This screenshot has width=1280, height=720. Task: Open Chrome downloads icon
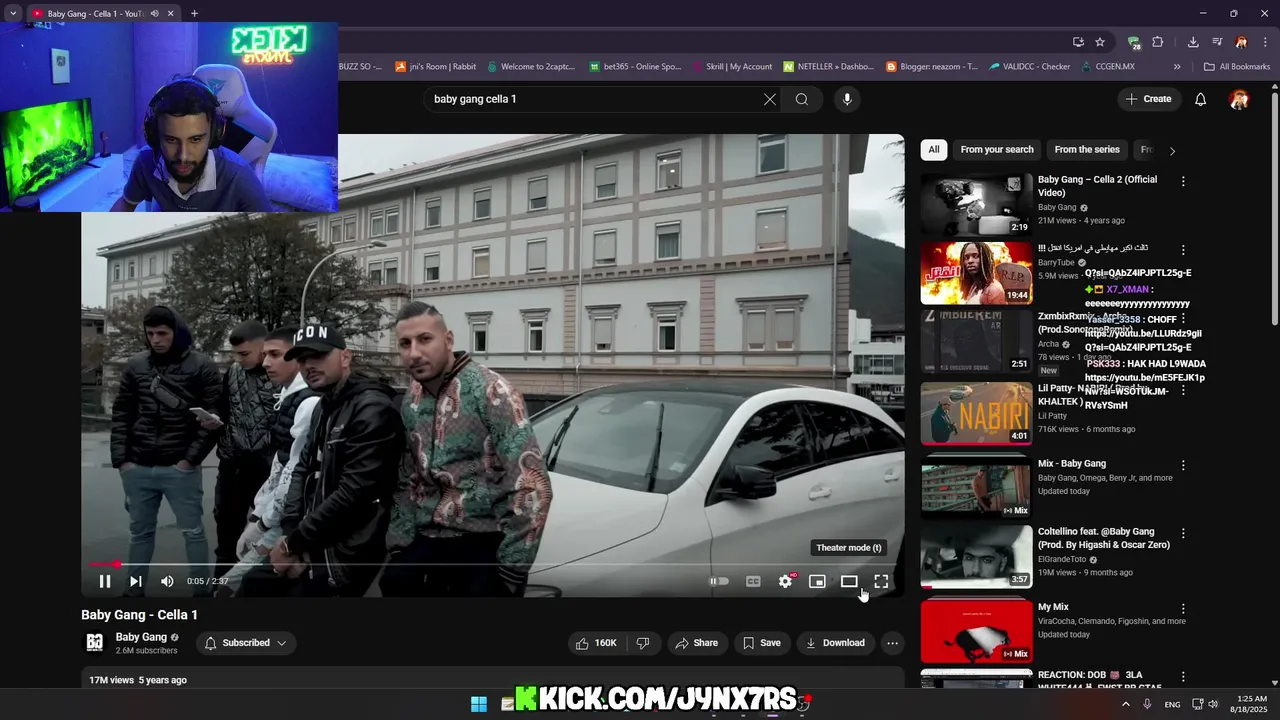pos(1193,42)
